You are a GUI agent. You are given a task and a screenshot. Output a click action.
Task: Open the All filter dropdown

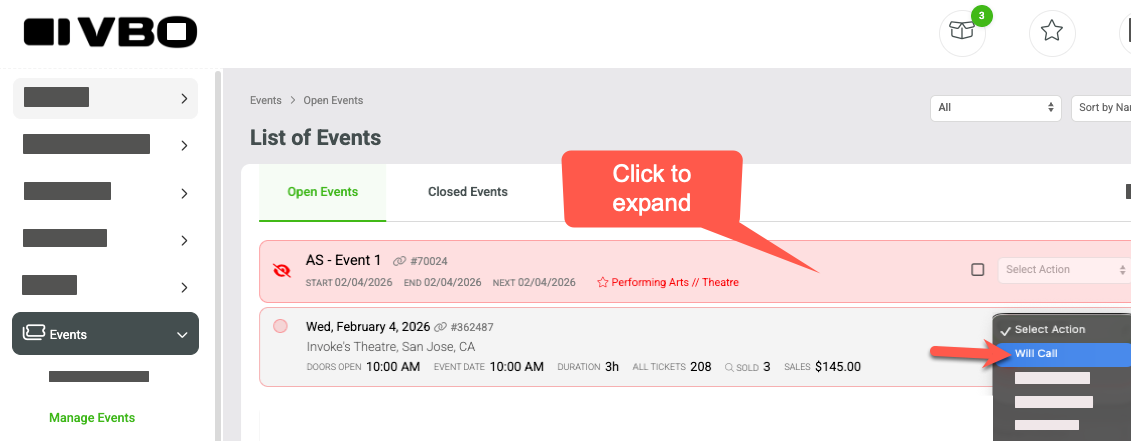click(995, 108)
